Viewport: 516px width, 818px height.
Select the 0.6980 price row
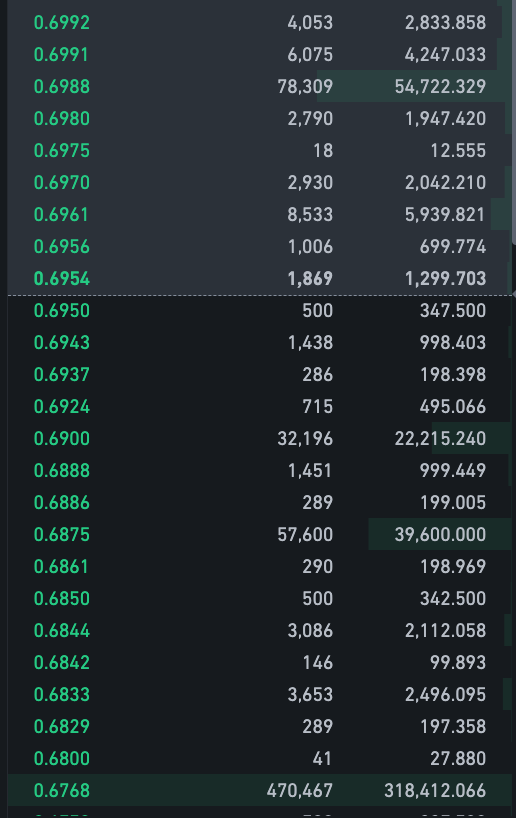[259, 118]
